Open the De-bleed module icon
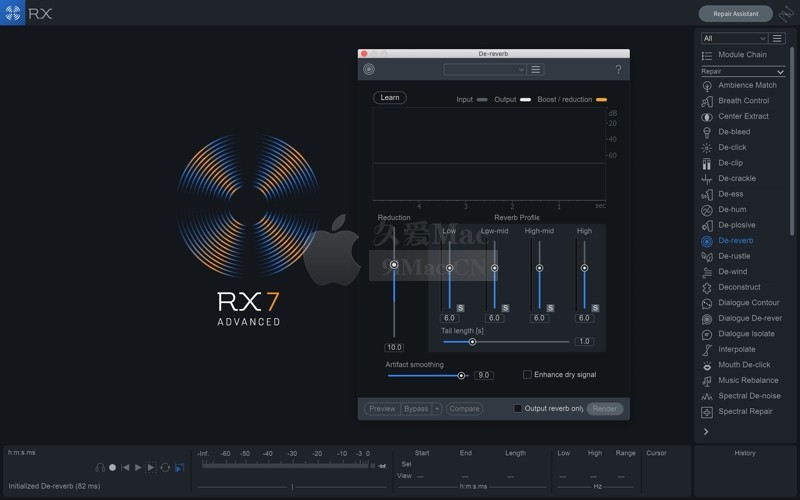 tap(707, 133)
